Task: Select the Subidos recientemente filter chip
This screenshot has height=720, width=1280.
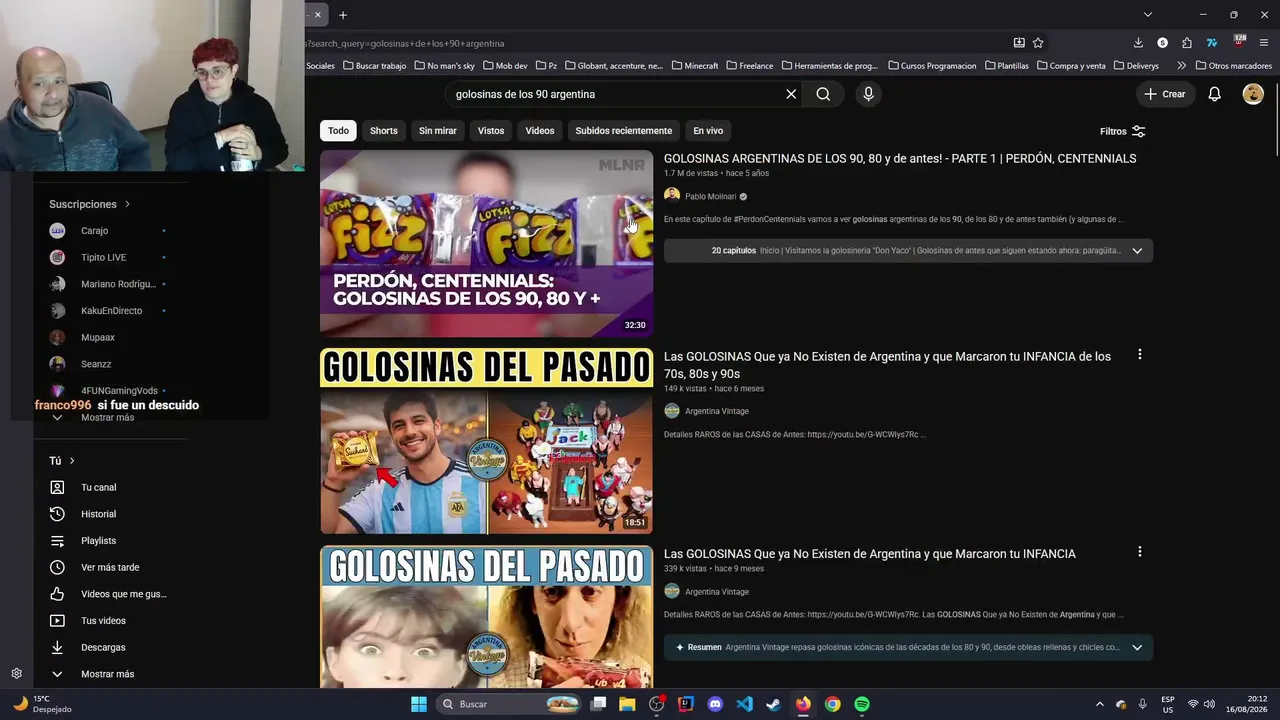Action: tap(624, 131)
